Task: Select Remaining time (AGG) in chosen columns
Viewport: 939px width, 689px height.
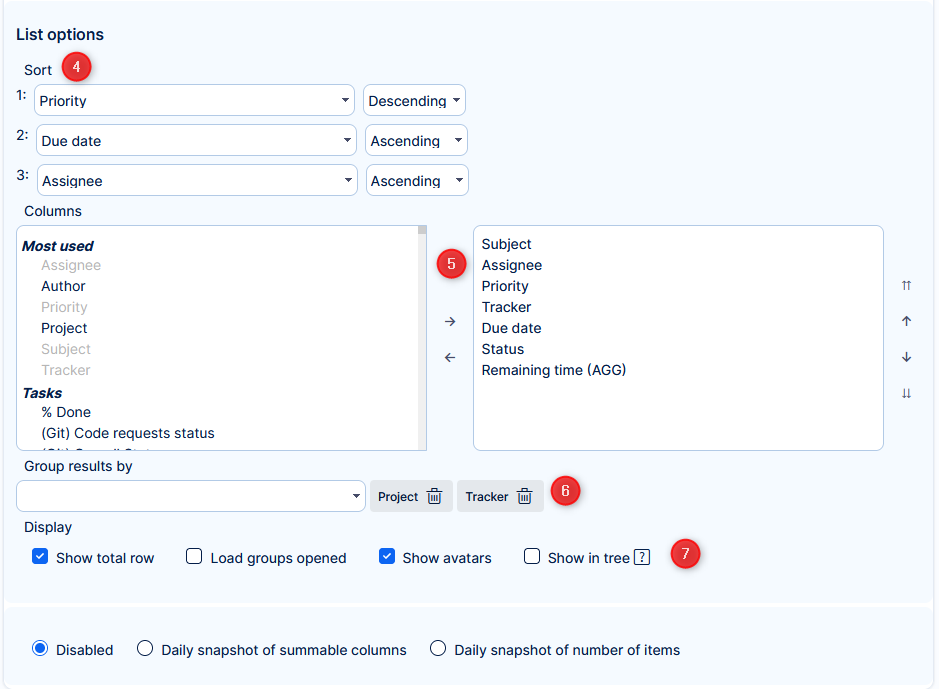Action: pyautogui.click(x=553, y=370)
